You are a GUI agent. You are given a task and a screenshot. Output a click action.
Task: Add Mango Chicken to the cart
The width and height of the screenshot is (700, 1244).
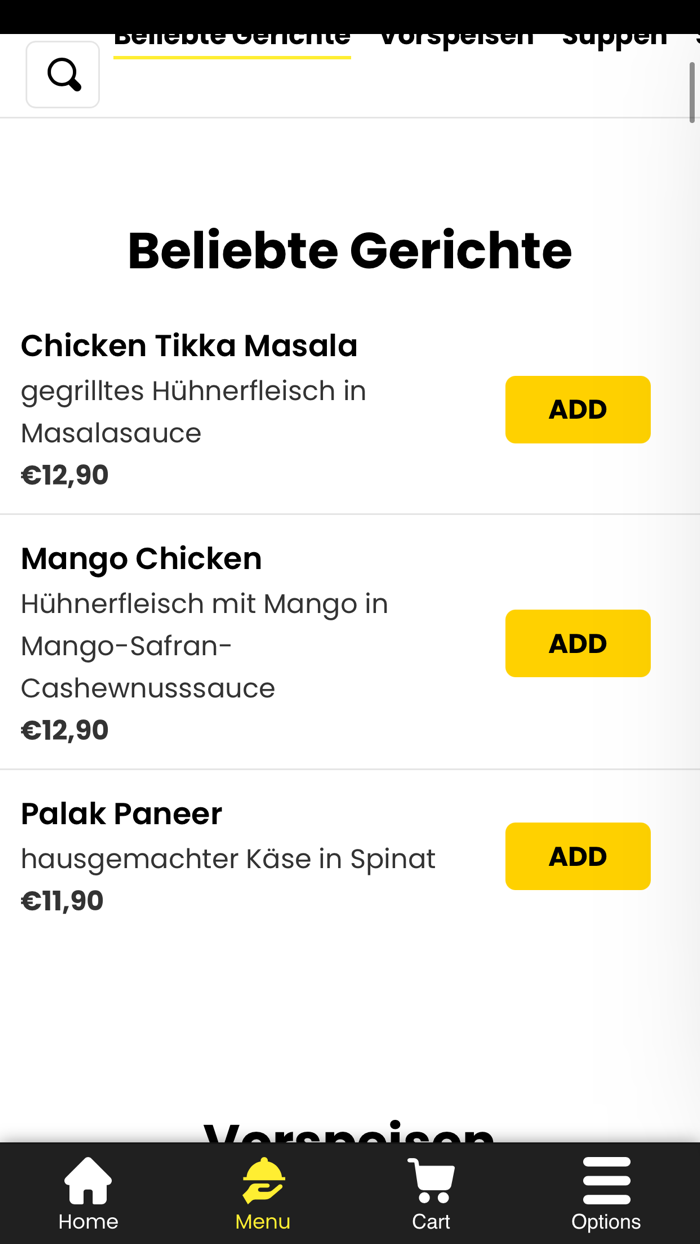(x=577, y=643)
